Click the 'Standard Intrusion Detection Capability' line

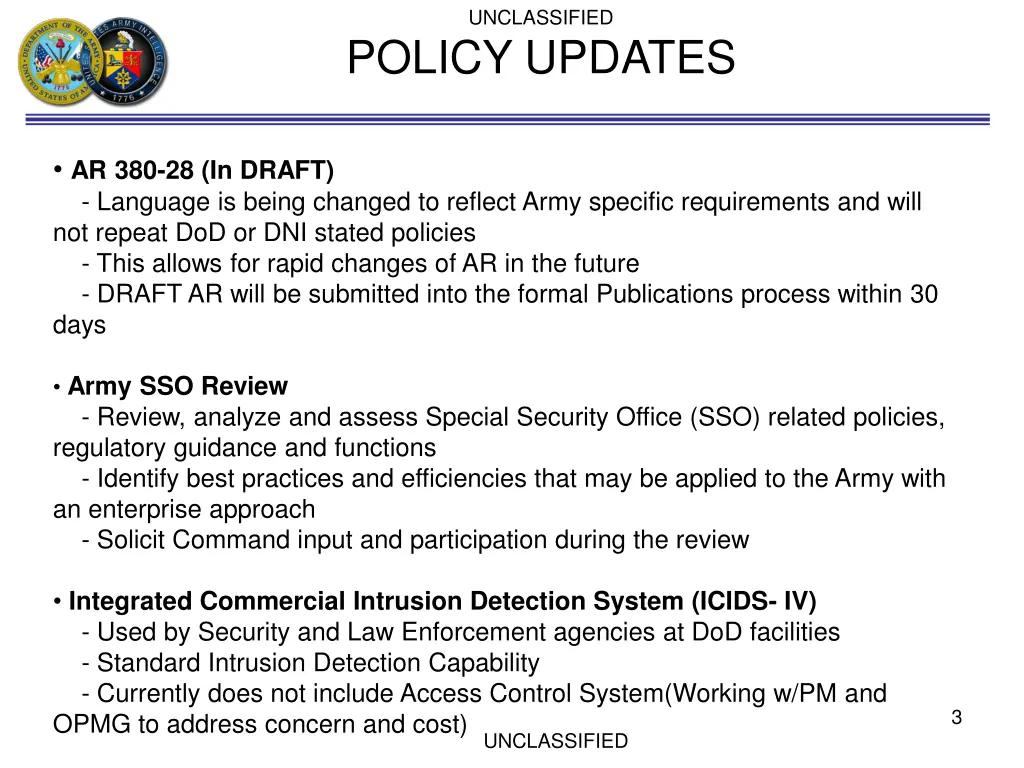311,663
